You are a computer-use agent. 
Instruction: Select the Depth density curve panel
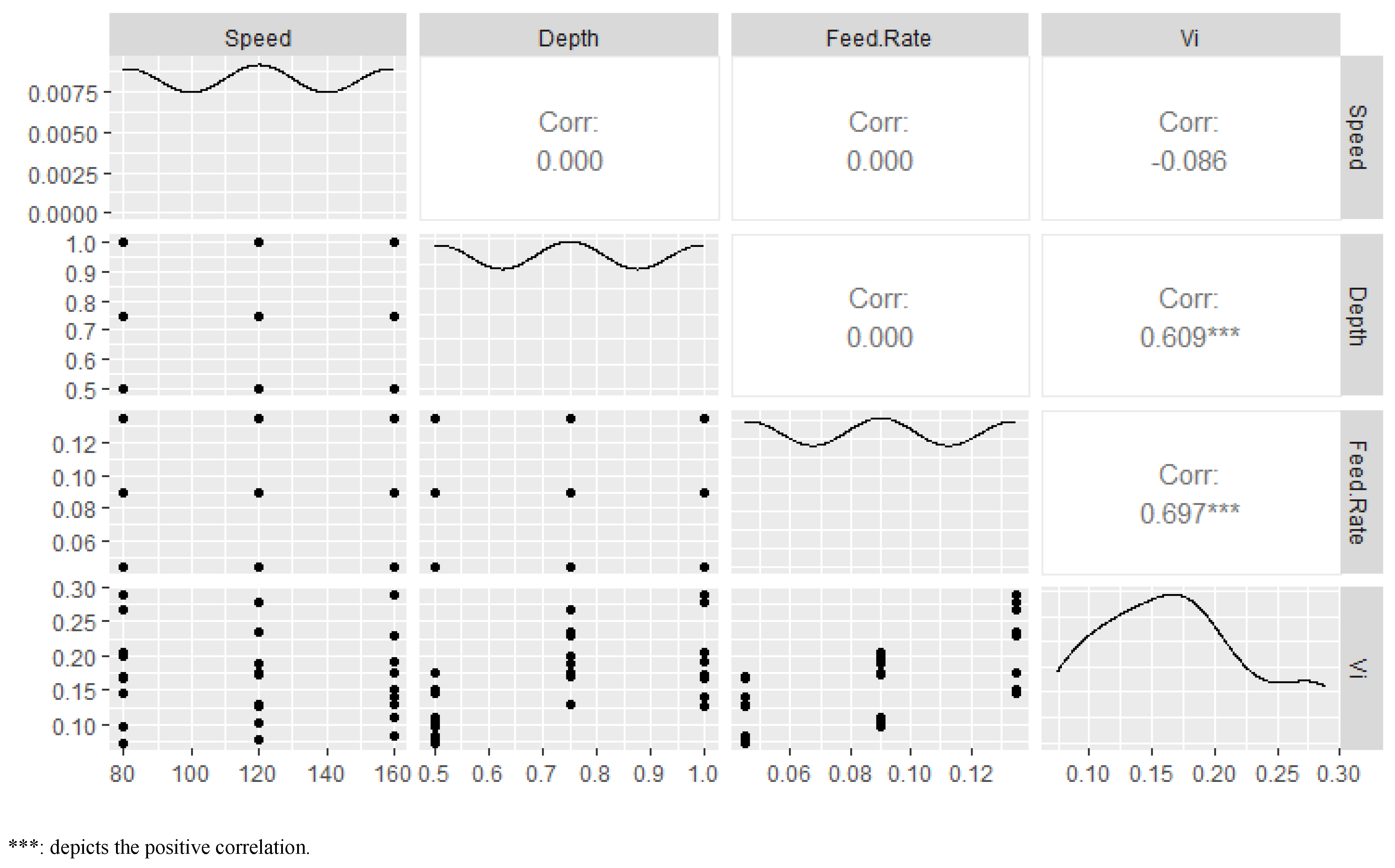coord(568,314)
